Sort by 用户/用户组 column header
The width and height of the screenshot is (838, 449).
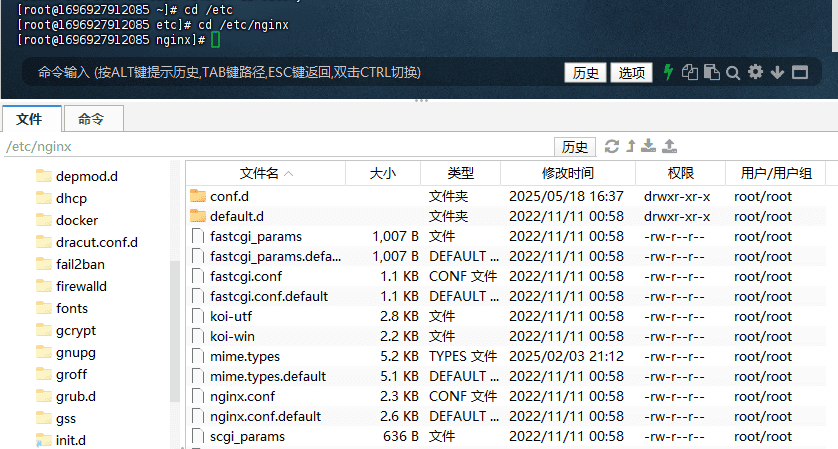[775, 173]
